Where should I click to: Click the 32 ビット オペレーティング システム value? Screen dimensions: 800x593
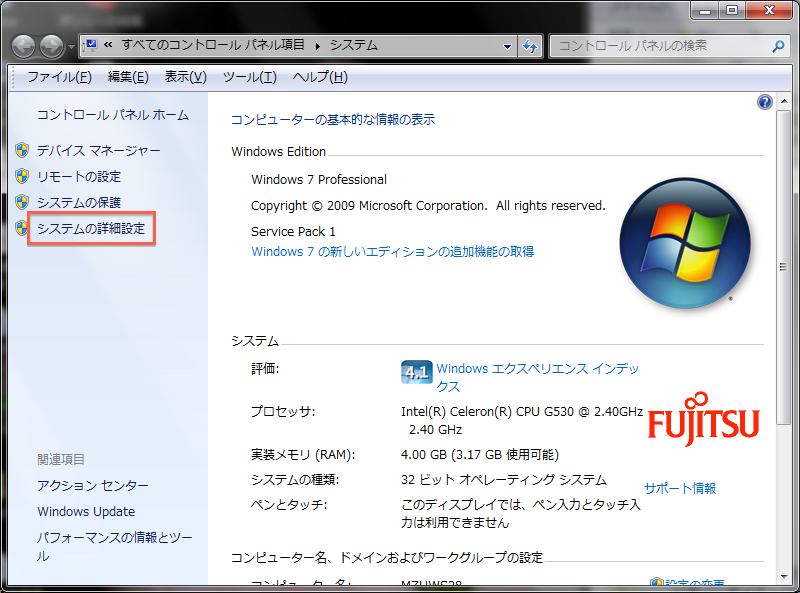pos(504,480)
